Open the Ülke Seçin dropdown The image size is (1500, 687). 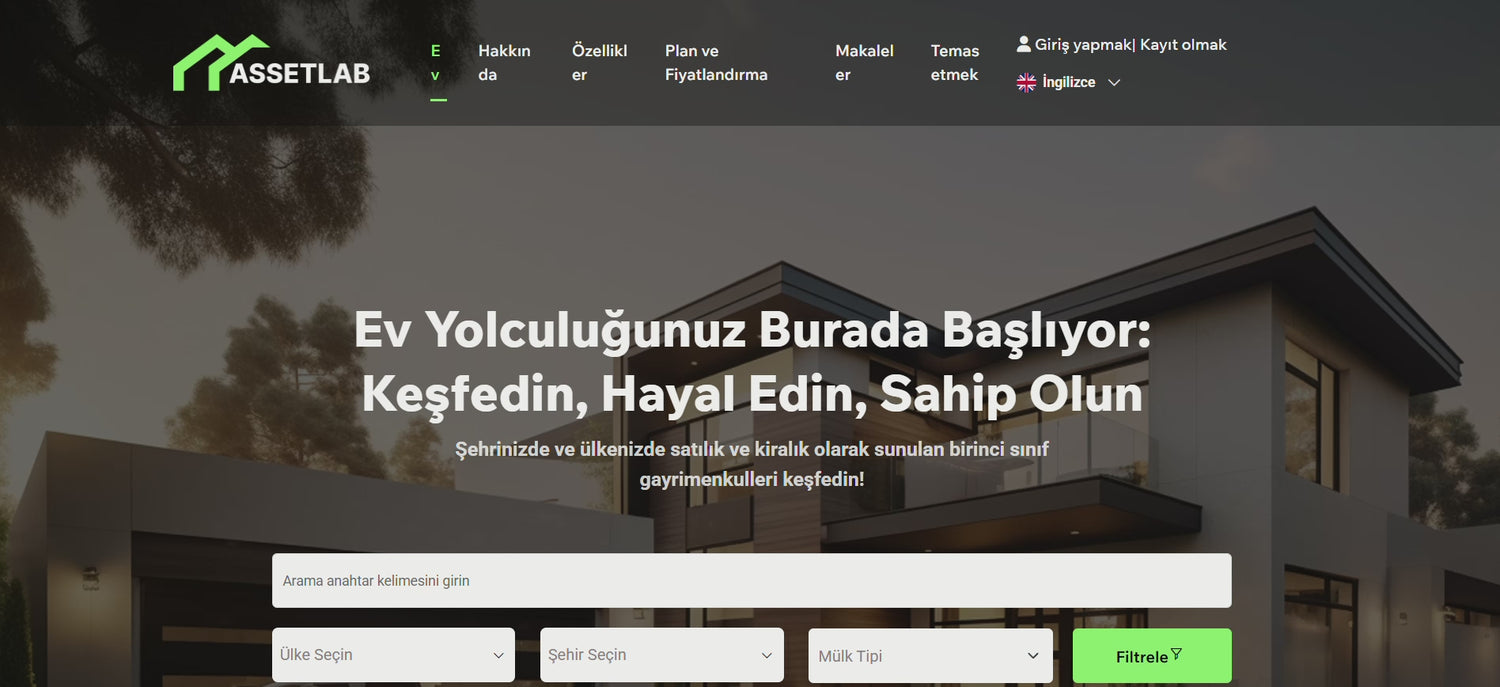[393, 655]
